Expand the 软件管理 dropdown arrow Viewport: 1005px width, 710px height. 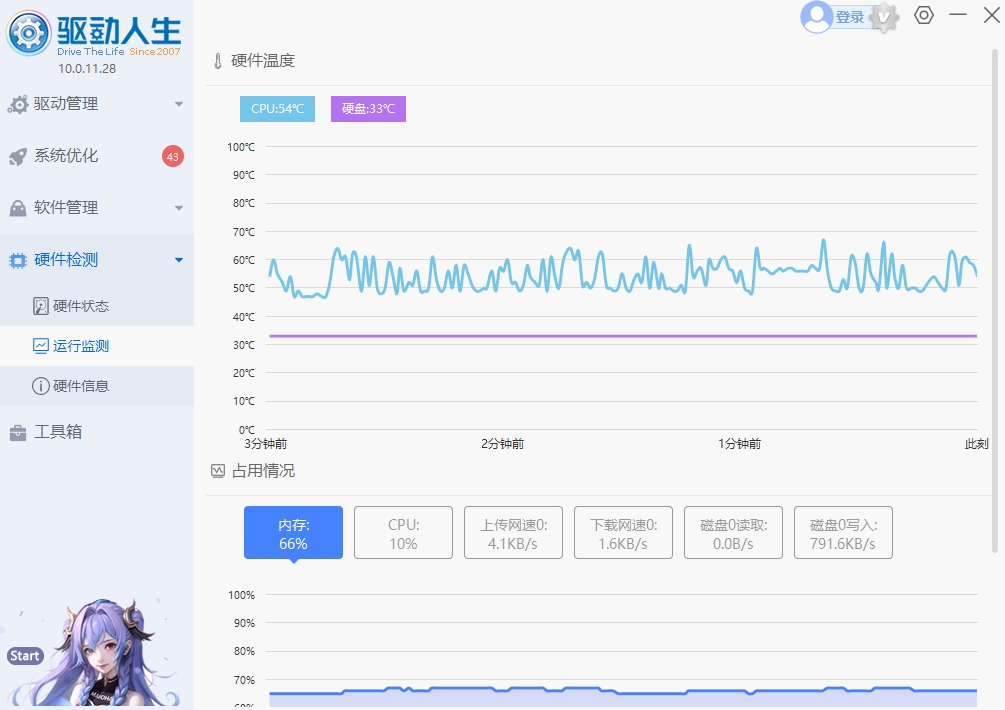[x=180, y=207]
